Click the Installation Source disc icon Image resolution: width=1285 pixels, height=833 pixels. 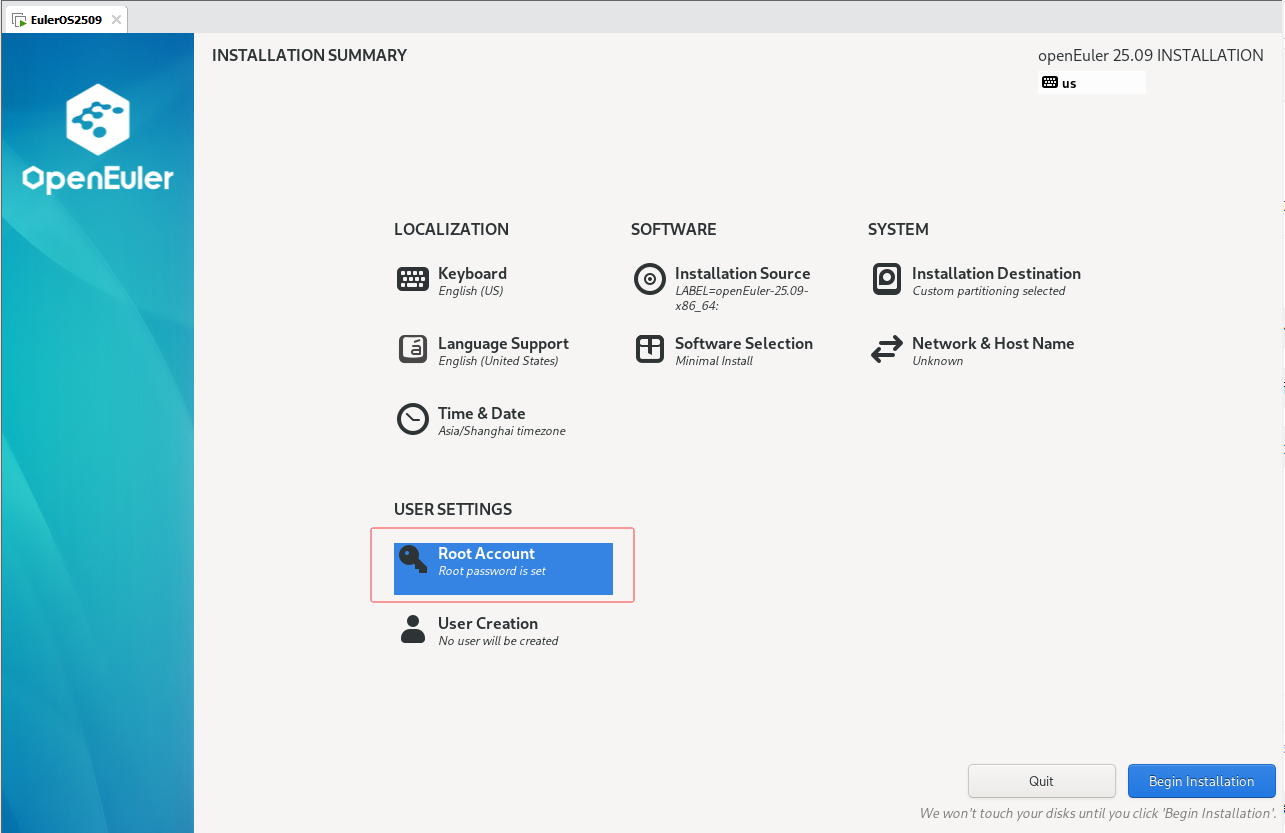point(650,279)
